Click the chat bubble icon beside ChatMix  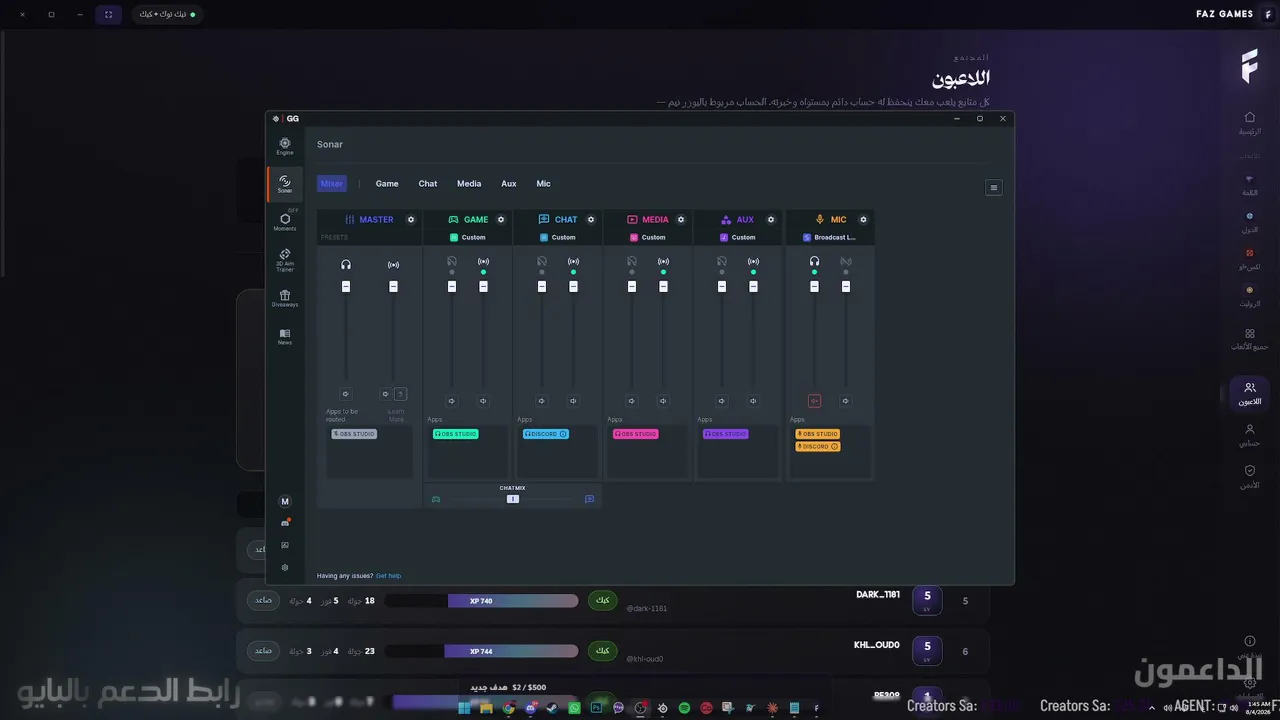(589, 499)
